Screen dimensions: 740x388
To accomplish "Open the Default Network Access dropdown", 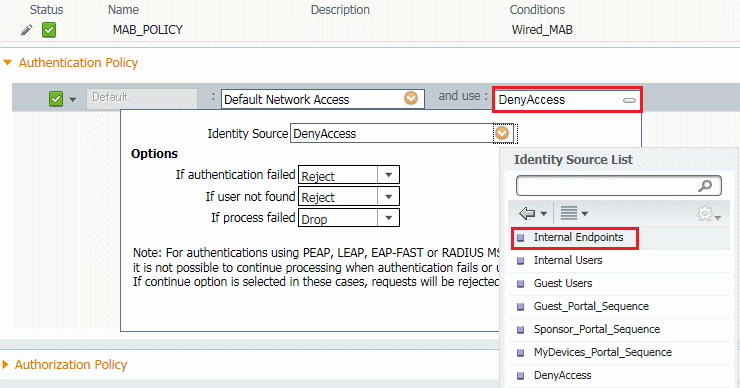I will click(411, 99).
